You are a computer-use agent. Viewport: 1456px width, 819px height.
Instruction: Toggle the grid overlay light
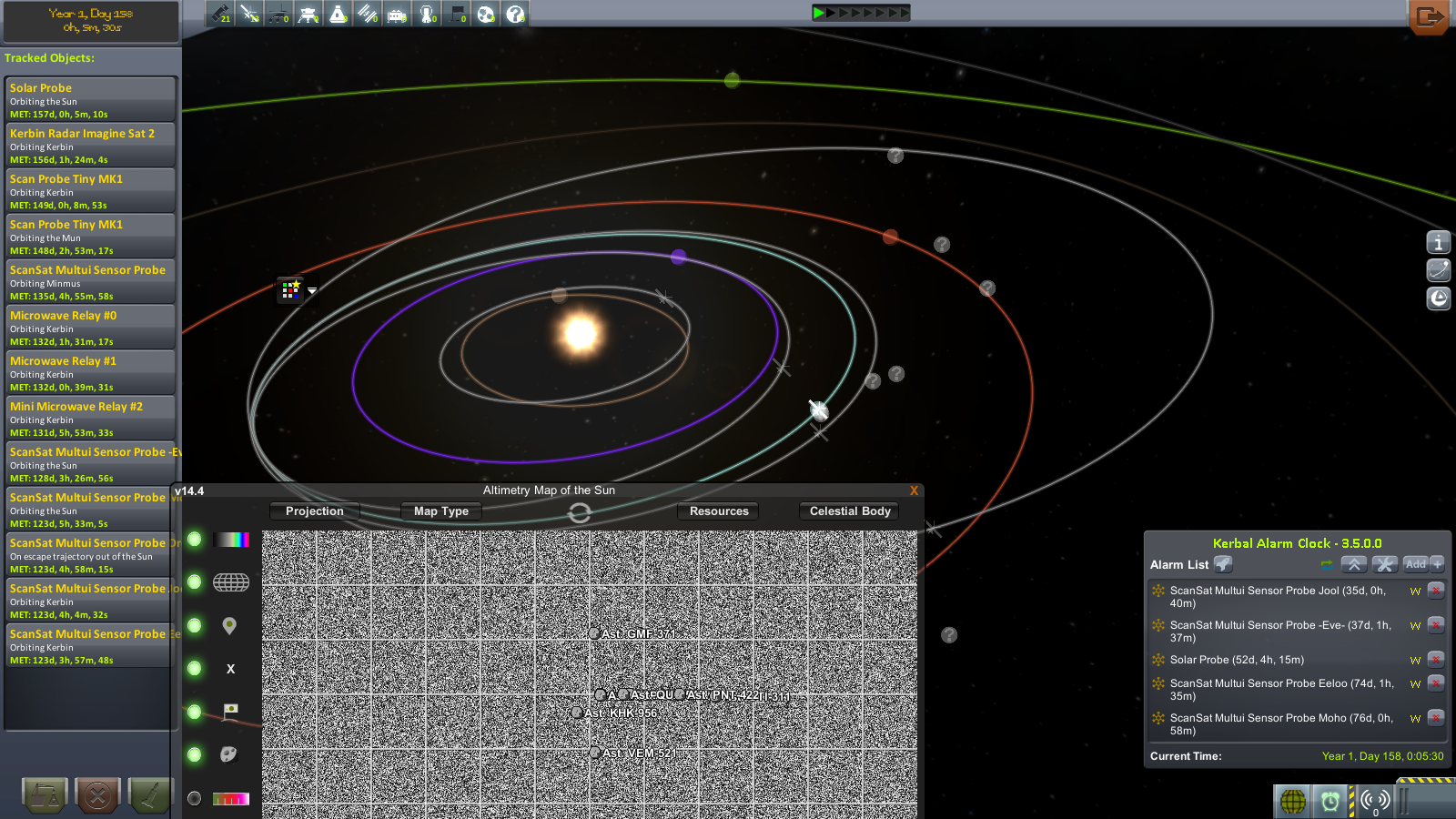(195, 582)
